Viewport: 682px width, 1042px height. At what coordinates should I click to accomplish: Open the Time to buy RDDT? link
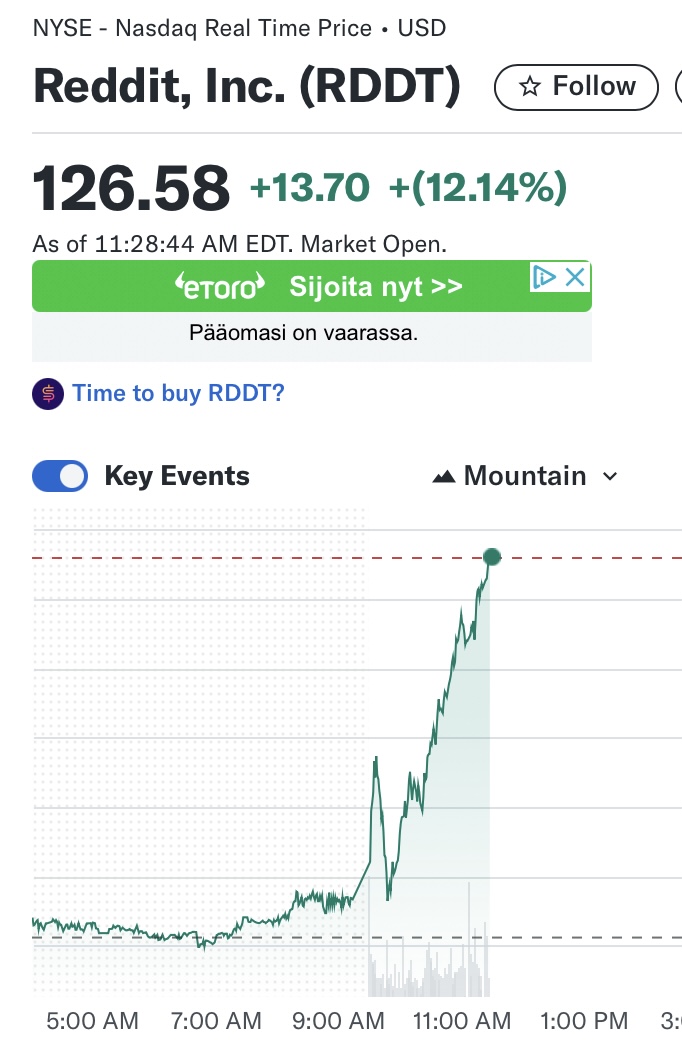(x=178, y=393)
